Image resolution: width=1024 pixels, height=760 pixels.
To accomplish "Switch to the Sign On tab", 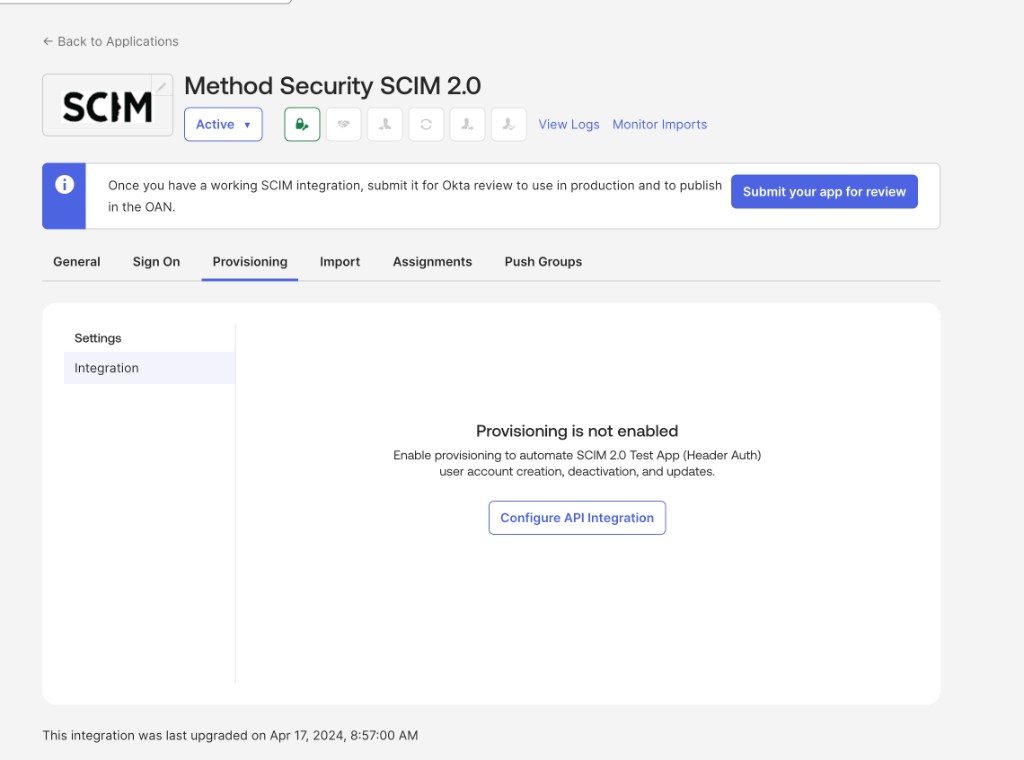I will pyautogui.click(x=156, y=262).
